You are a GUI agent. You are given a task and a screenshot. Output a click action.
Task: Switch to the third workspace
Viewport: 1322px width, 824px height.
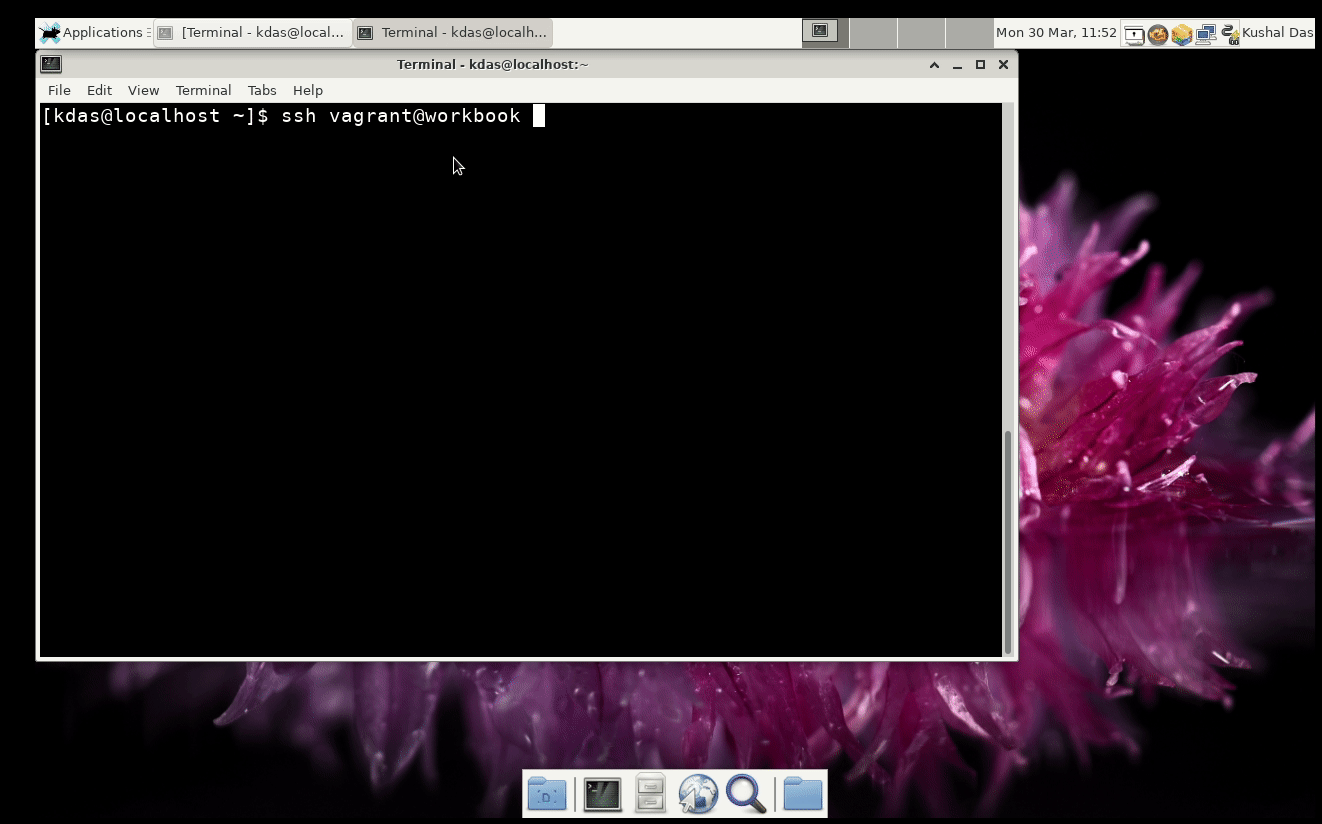[921, 33]
